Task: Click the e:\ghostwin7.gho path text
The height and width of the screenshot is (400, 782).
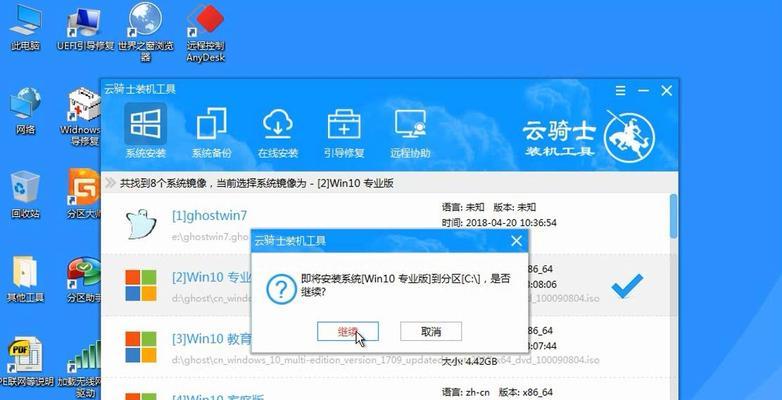Action: pos(210,235)
